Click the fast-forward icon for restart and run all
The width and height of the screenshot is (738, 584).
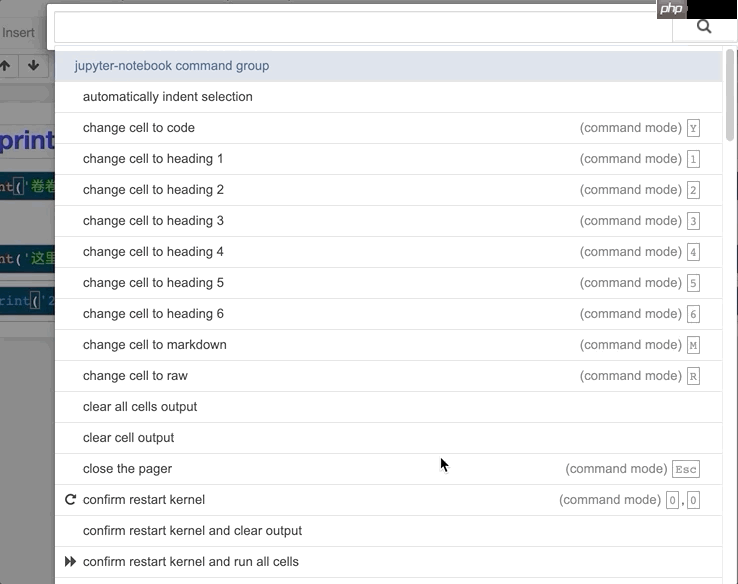tap(70, 562)
